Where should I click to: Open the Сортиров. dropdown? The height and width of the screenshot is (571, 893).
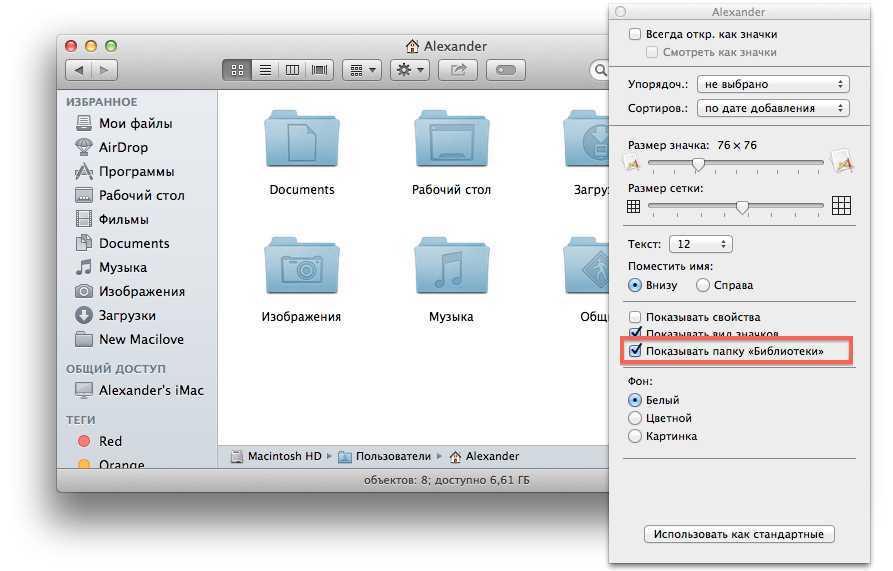click(773, 108)
